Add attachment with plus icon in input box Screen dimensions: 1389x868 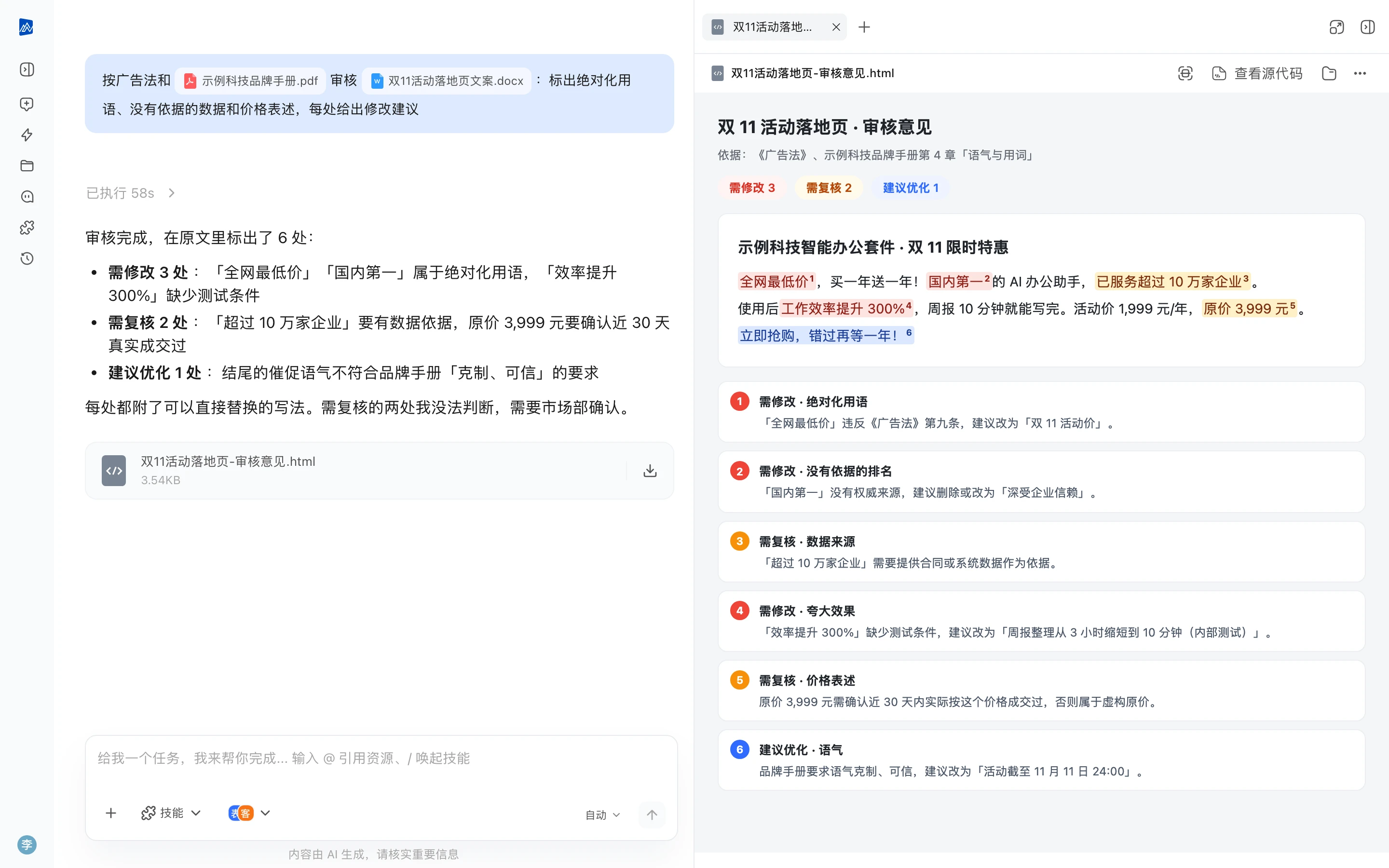pyautogui.click(x=111, y=813)
